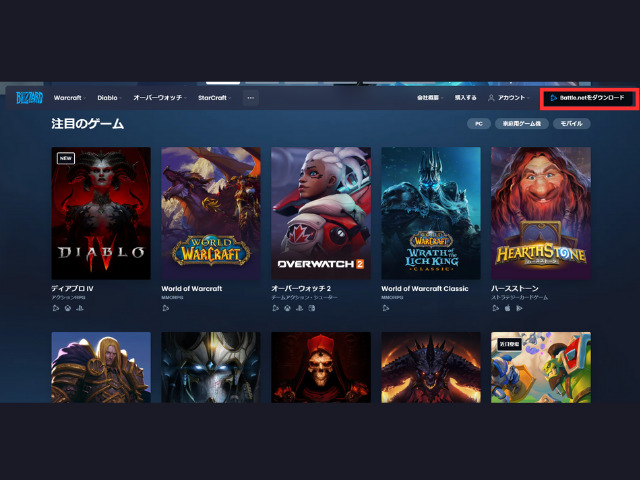640x480 pixels.
Task: Click PlayStation icon under オーバーウォッチ 2
Action: [300, 308]
